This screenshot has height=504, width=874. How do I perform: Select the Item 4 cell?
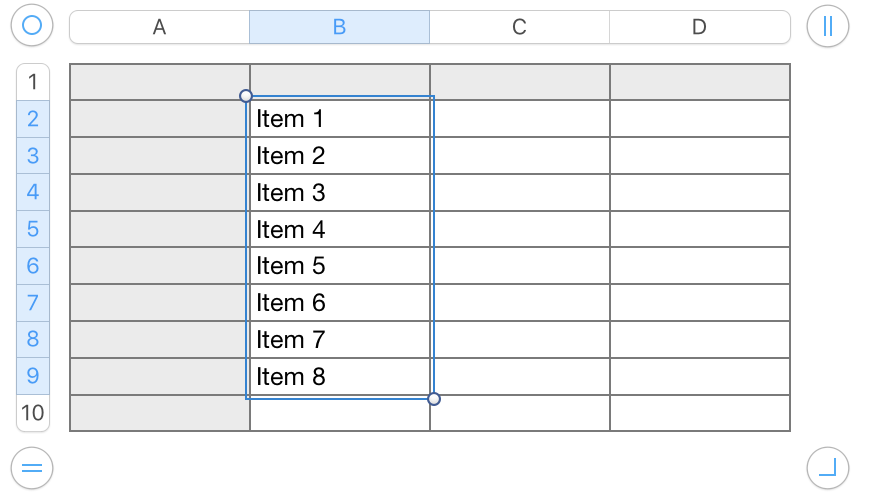340,230
